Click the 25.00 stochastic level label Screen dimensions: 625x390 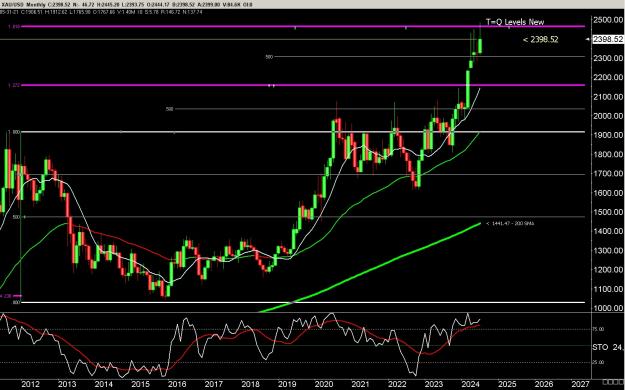[x=599, y=362]
